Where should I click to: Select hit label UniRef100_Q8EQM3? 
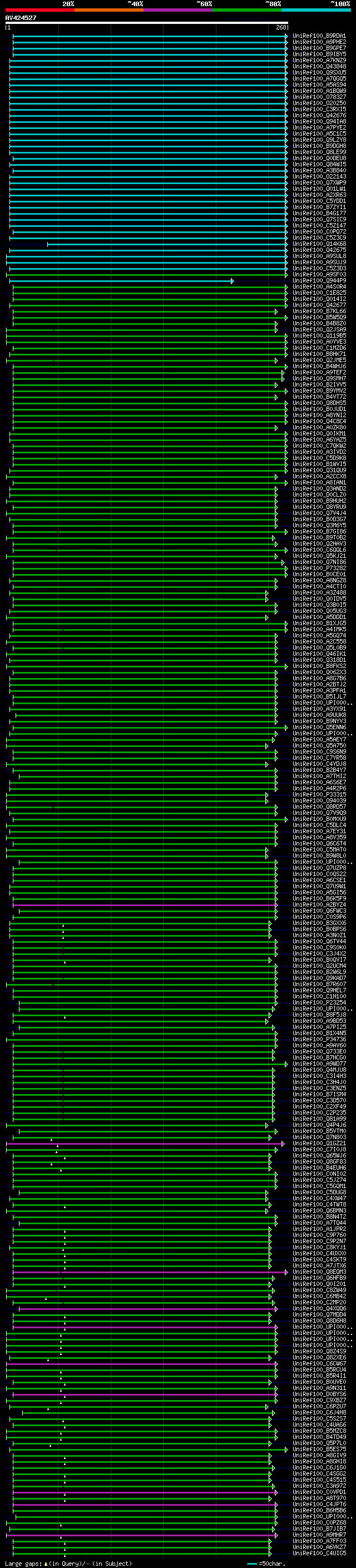click(x=319, y=1272)
